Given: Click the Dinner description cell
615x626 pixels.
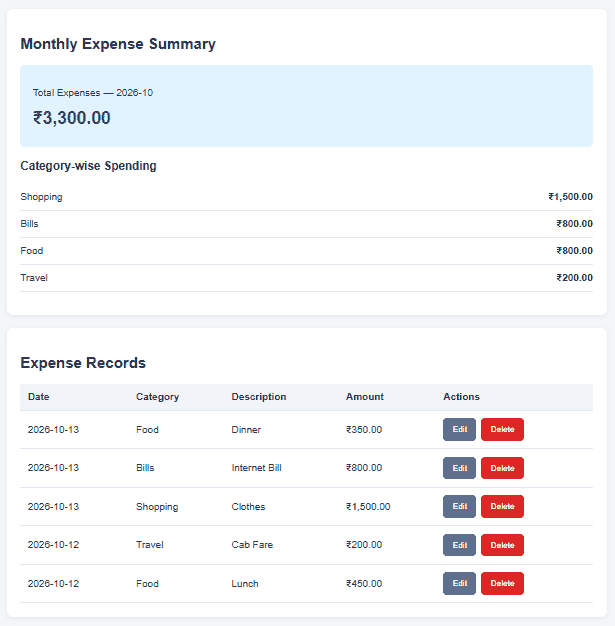Looking at the screenshot, I should pos(246,430).
